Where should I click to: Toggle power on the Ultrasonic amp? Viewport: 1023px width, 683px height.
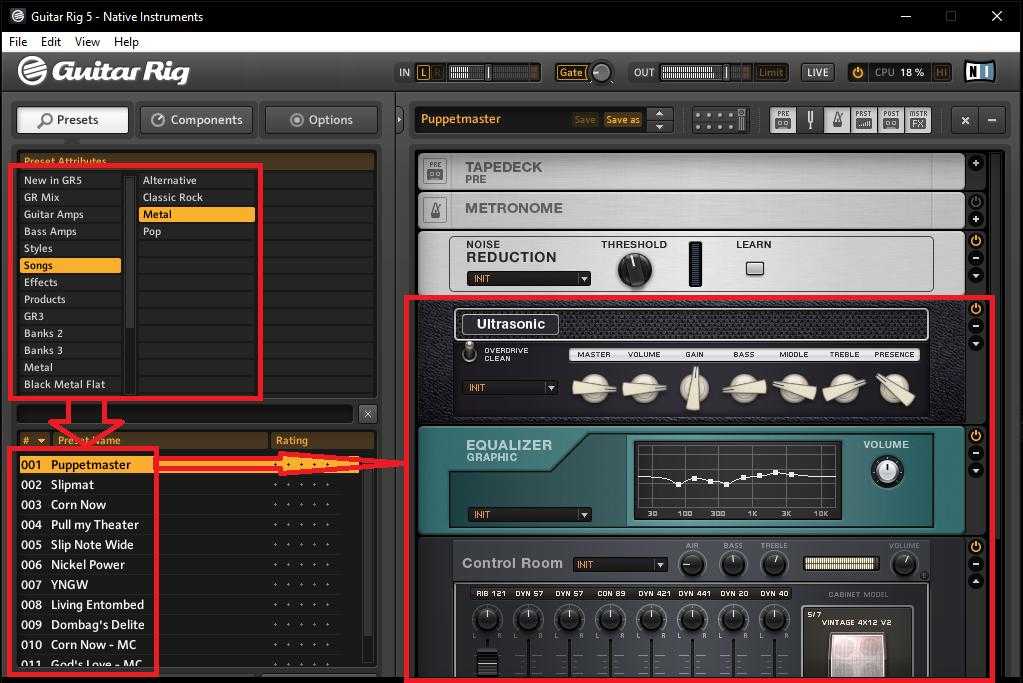(975, 309)
